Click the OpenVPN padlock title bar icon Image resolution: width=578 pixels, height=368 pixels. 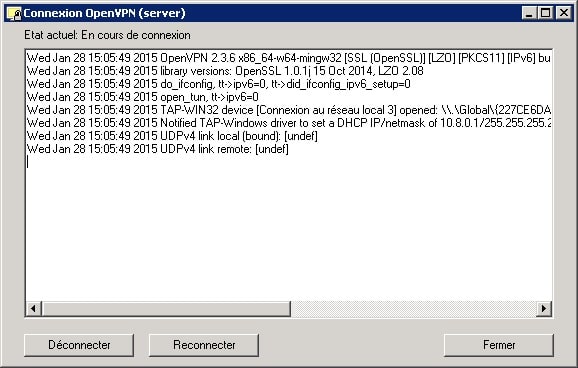(x=14, y=13)
